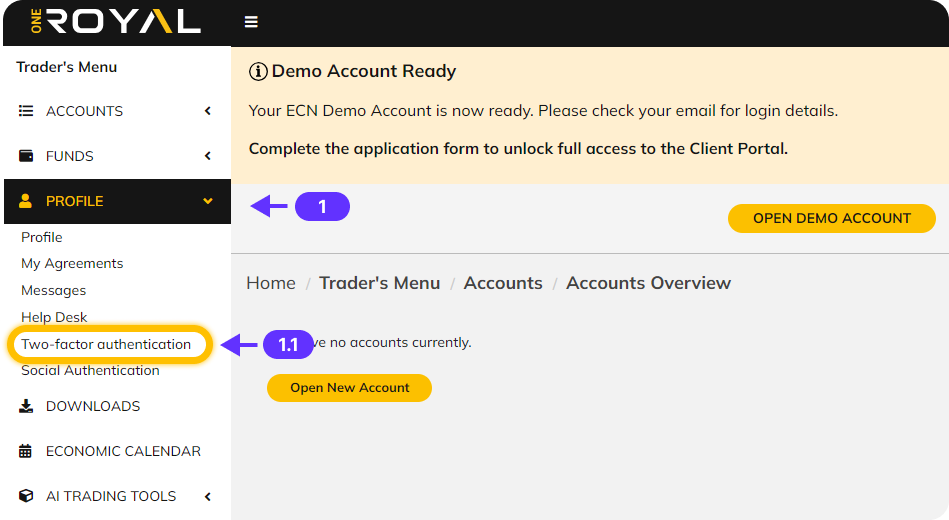The image size is (949, 520).
Task: Click the One Royal logo
Action: click(x=115, y=22)
